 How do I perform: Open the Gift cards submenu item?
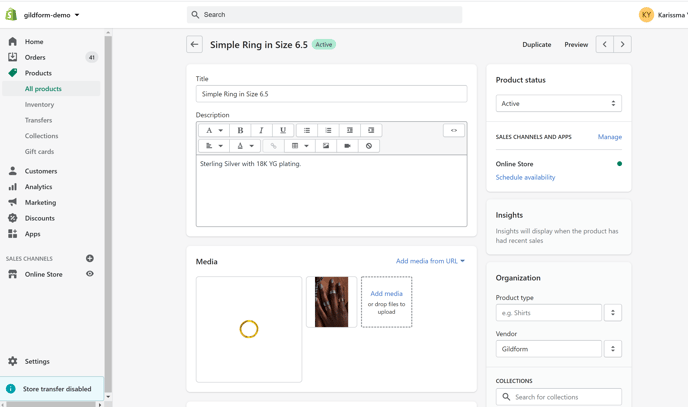click(x=39, y=152)
